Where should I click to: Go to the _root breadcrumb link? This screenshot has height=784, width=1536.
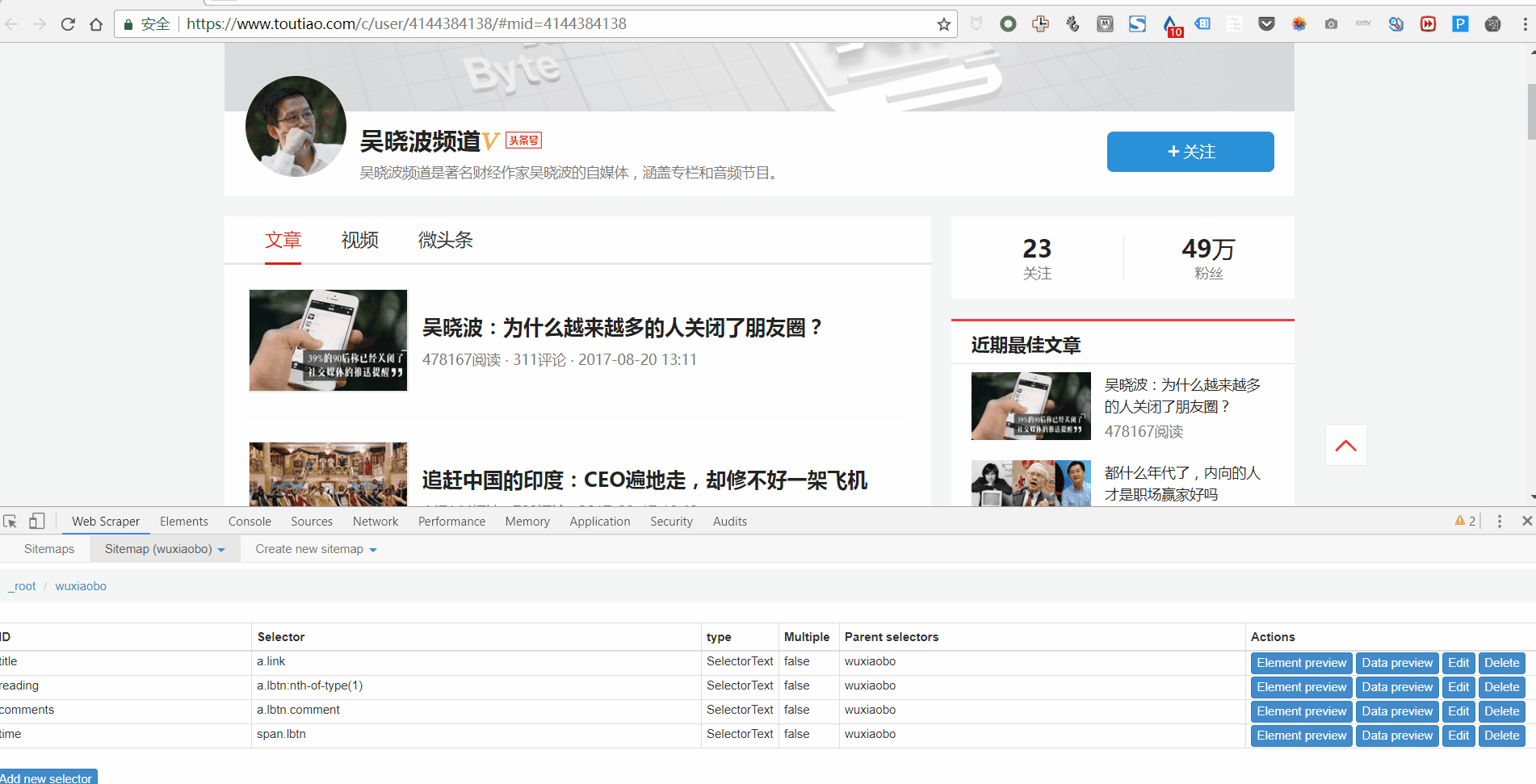[23, 586]
